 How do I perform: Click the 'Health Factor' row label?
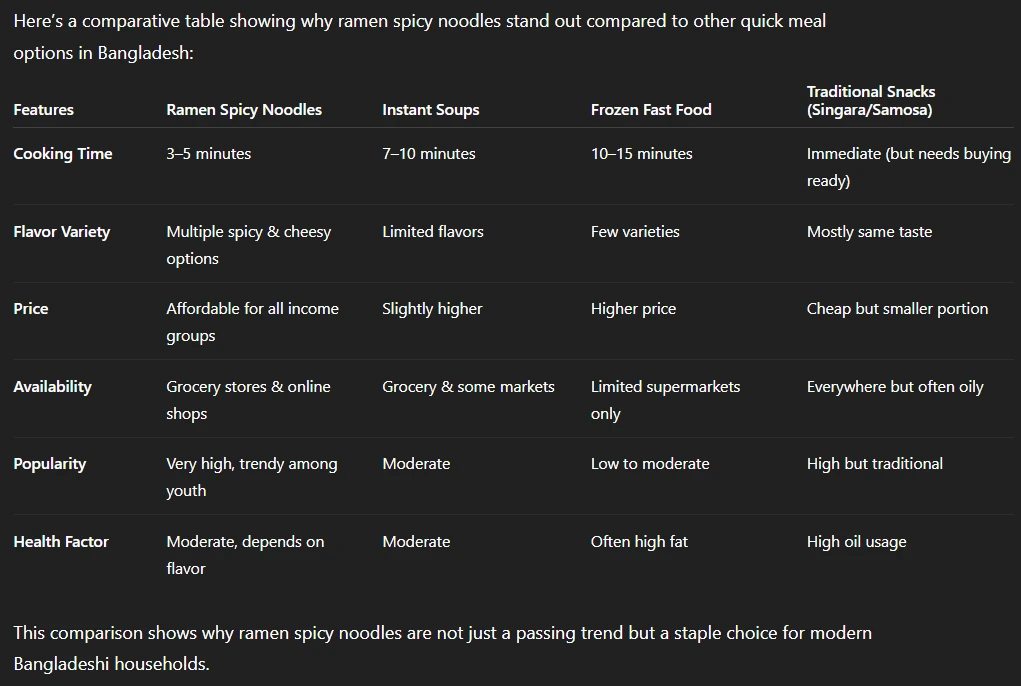tap(61, 542)
